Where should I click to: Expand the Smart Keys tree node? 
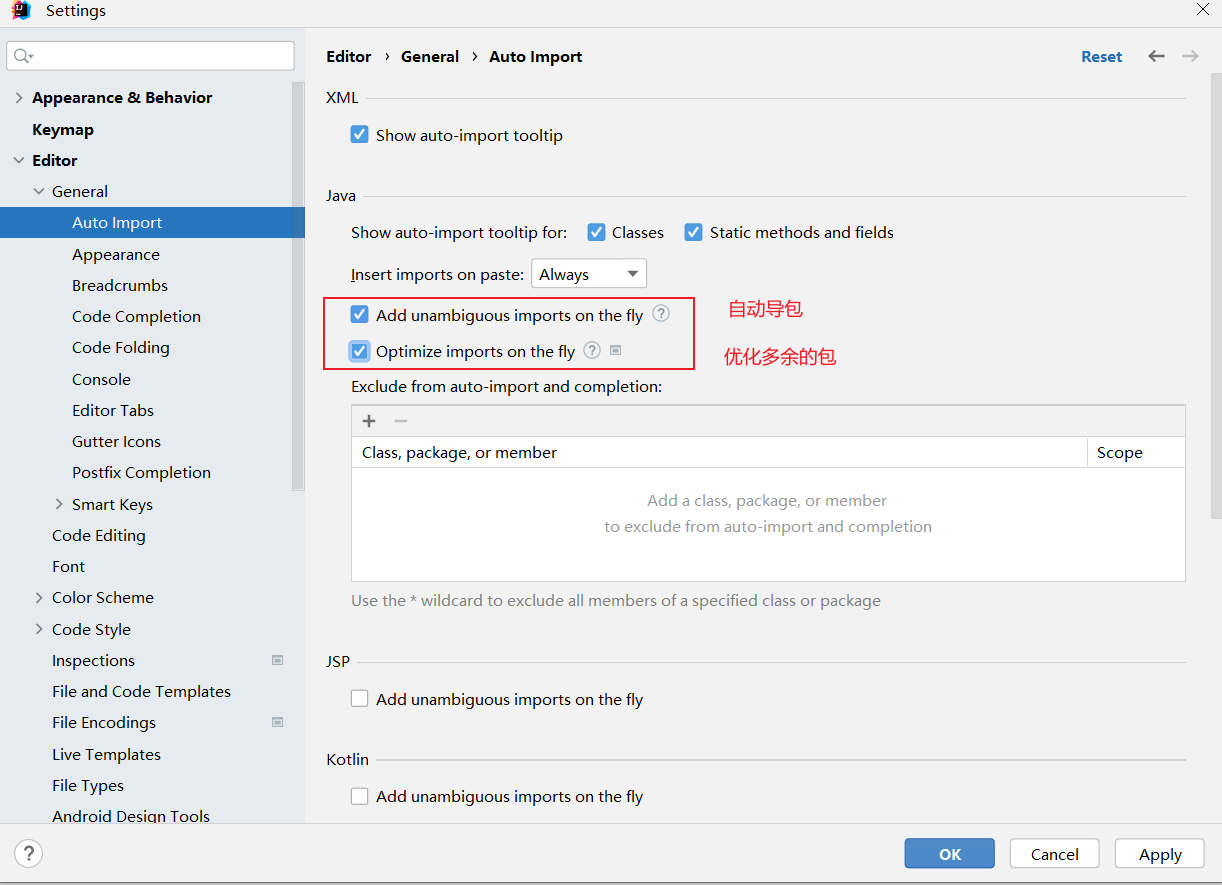[59, 504]
